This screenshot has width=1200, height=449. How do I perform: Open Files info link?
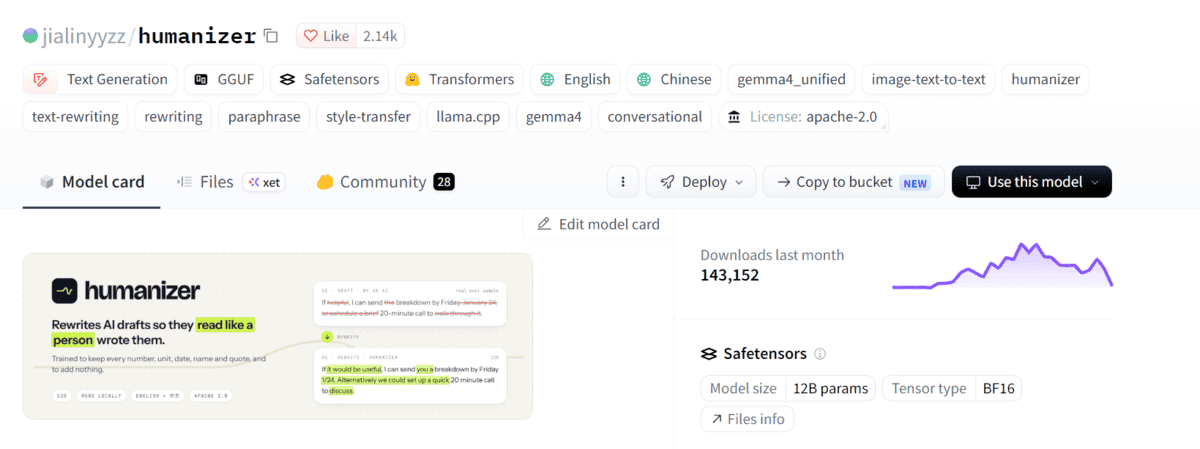pyautogui.click(x=747, y=419)
